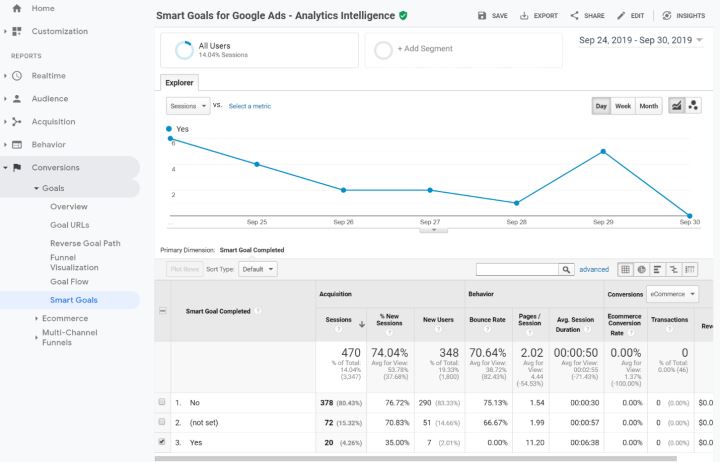Click the Sep 29 data point on chart
This screenshot has height=462, width=720.
(x=603, y=152)
